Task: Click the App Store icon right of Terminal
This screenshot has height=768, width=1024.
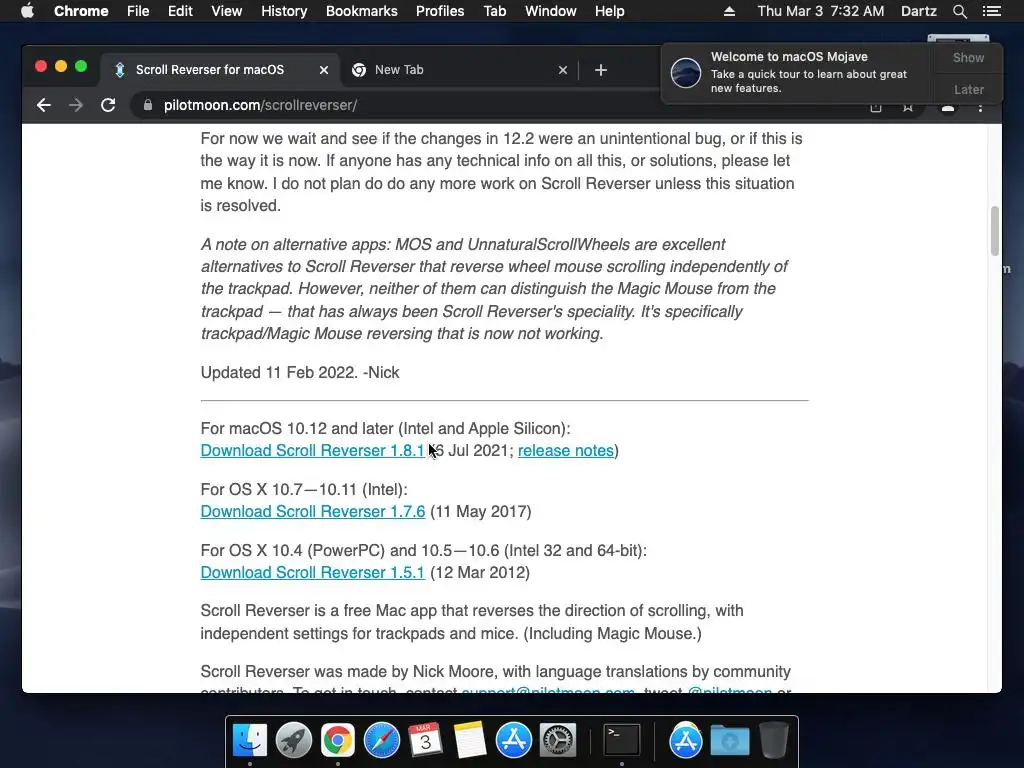Action: click(x=686, y=740)
